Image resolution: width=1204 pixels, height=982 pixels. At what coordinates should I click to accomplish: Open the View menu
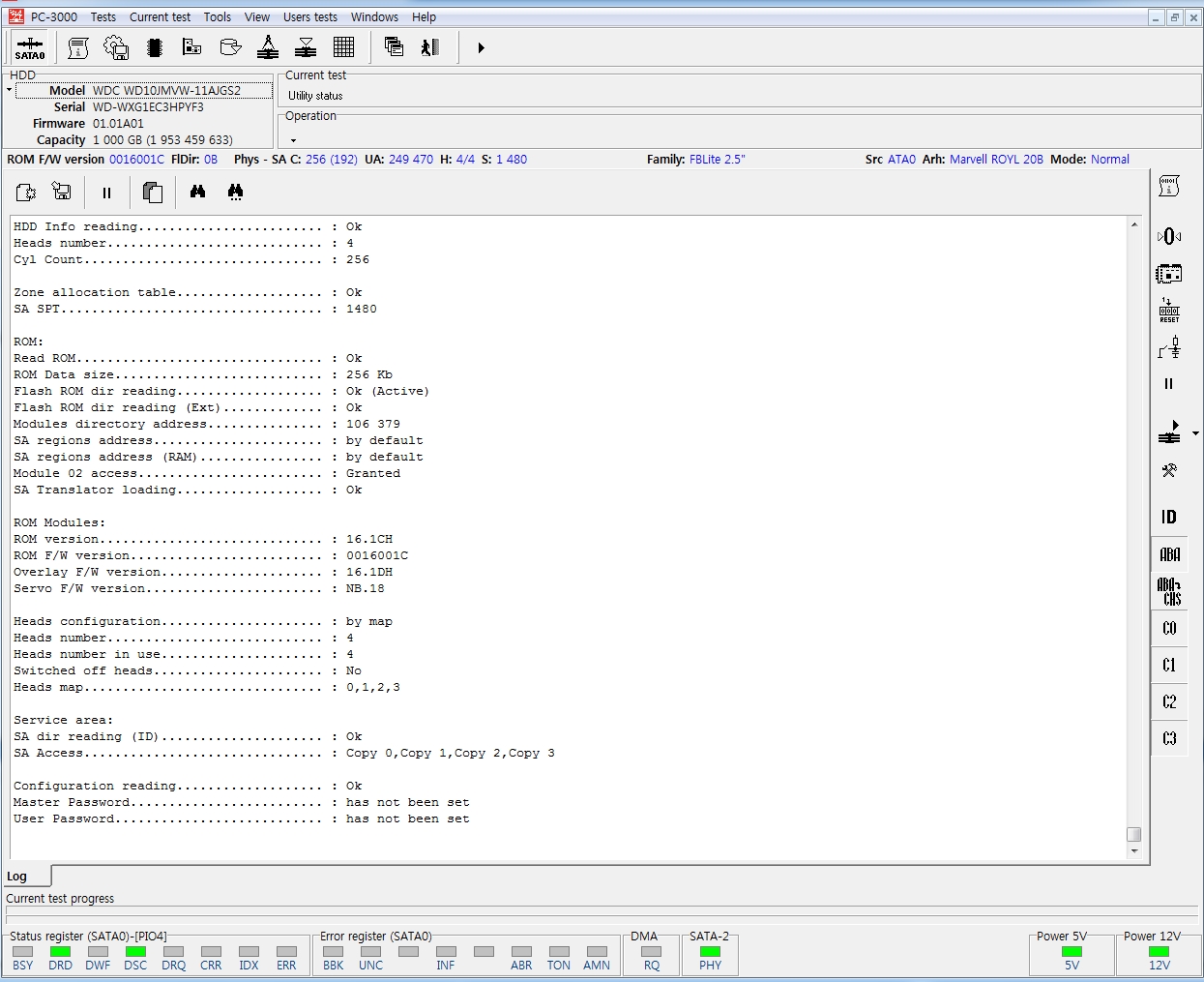(x=257, y=17)
